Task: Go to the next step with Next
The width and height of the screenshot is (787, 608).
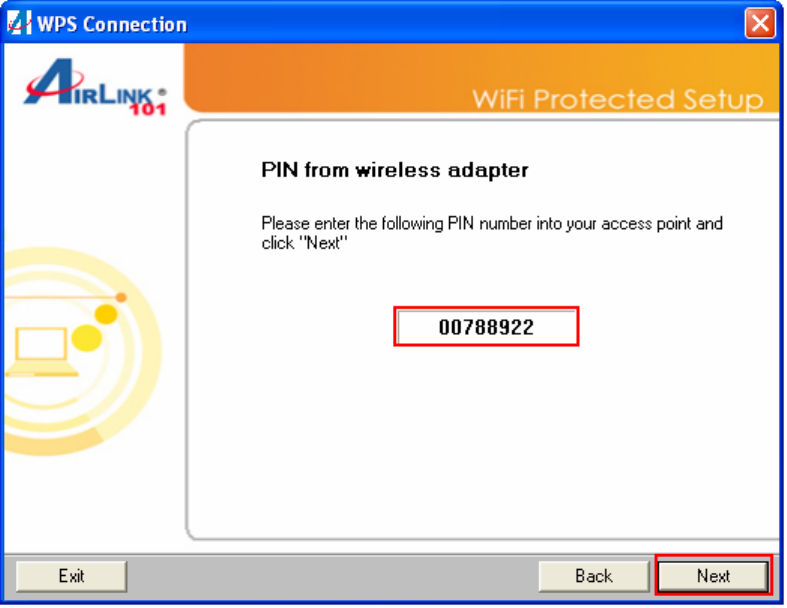Action: coord(713,576)
